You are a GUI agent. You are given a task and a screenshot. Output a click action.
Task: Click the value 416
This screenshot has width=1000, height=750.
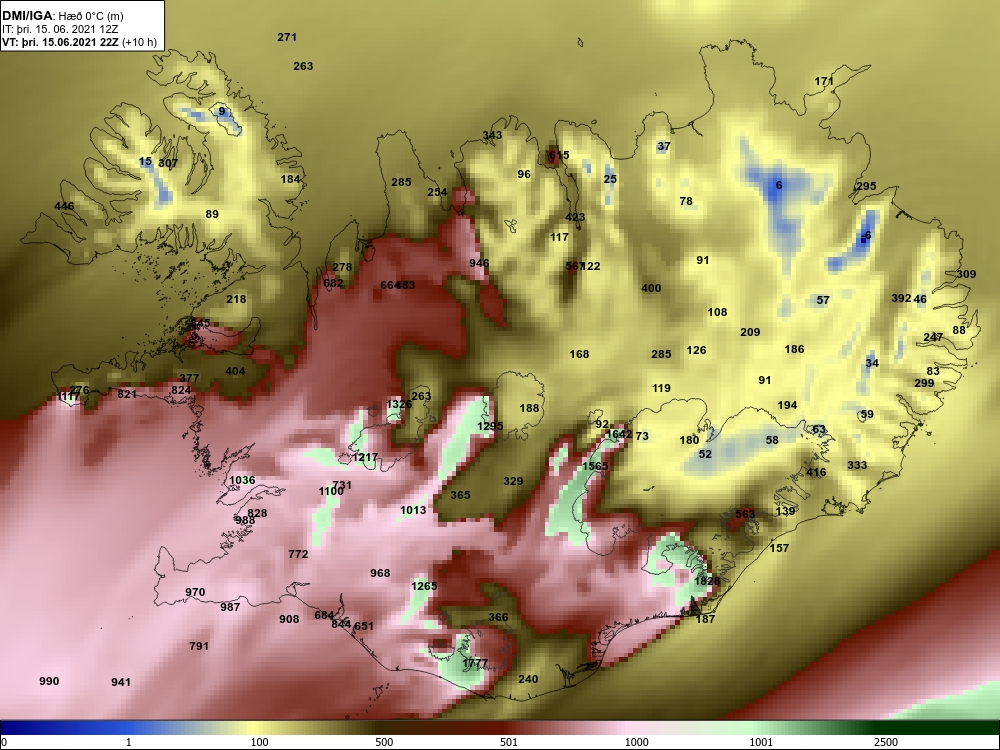pyautogui.click(x=816, y=473)
